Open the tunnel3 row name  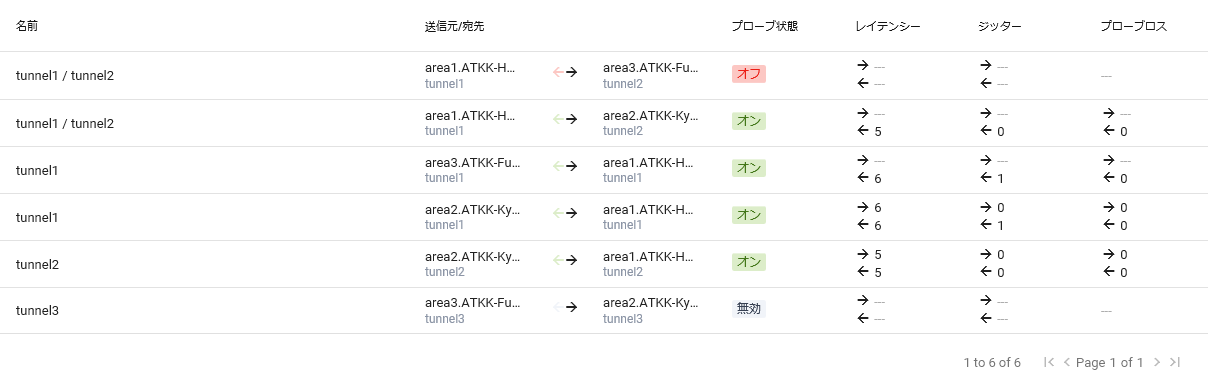point(38,311)
